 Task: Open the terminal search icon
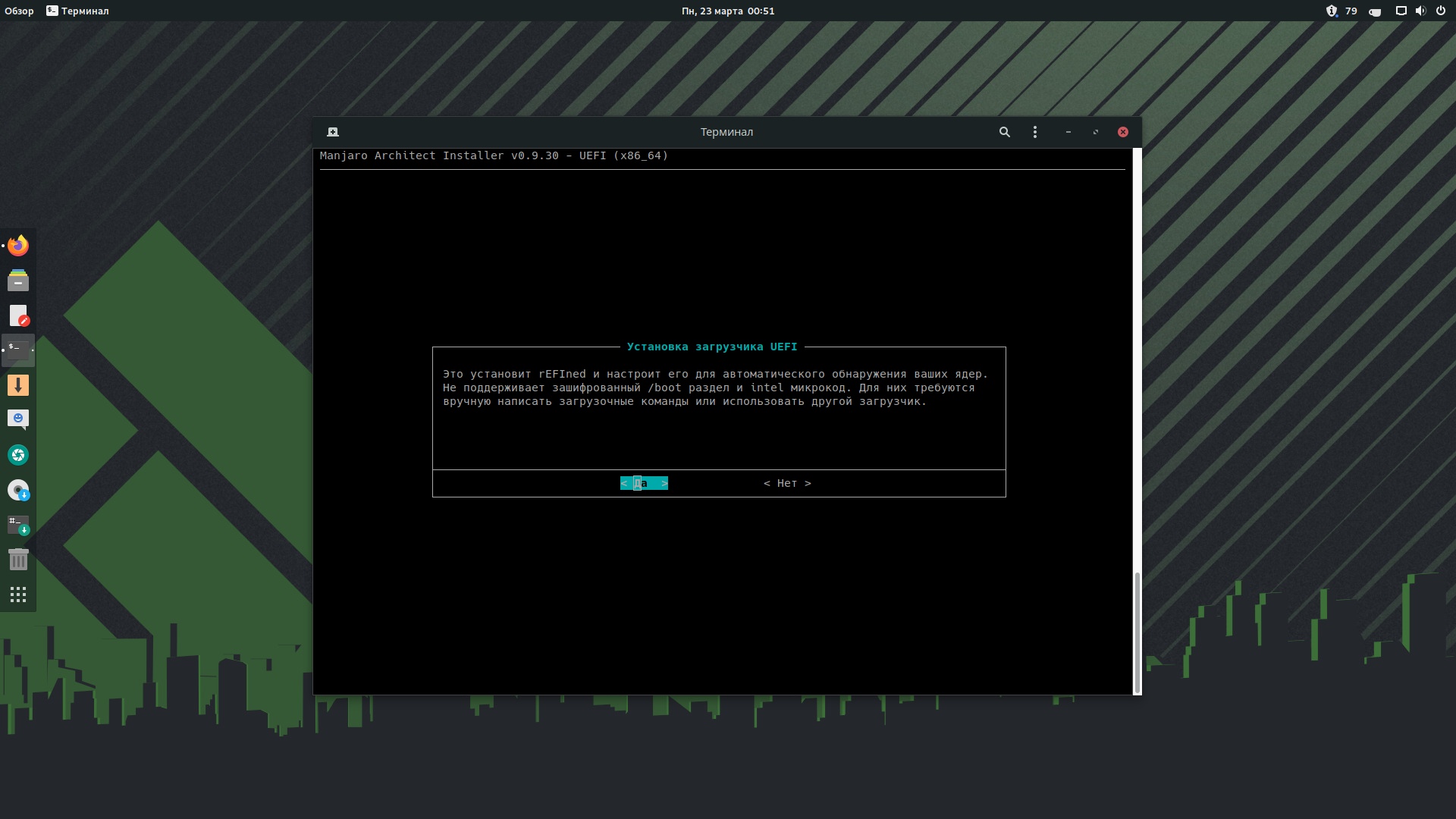tap(1005, 132)
